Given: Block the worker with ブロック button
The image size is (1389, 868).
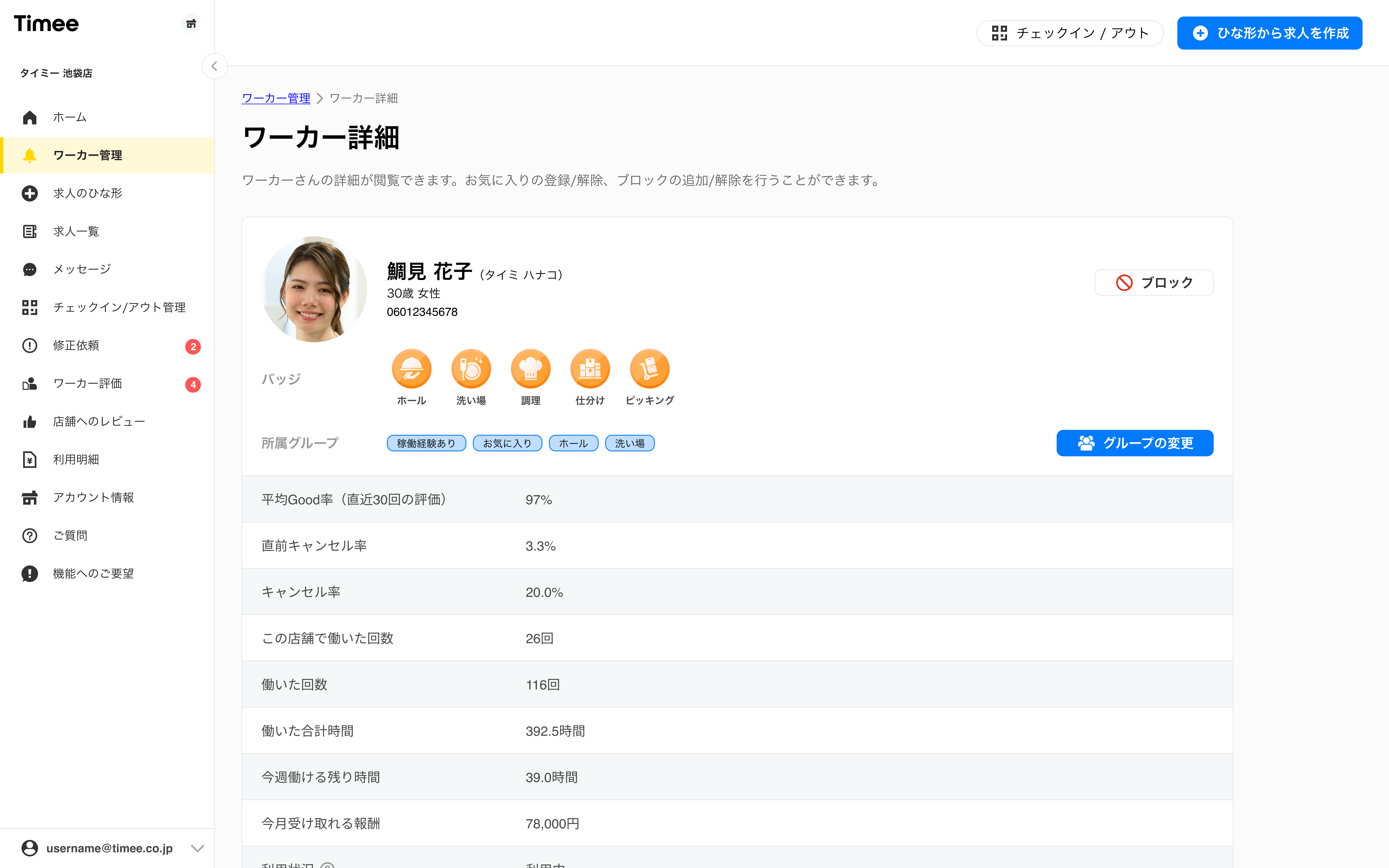Looking at the screenshot, I should [1154, 282].
